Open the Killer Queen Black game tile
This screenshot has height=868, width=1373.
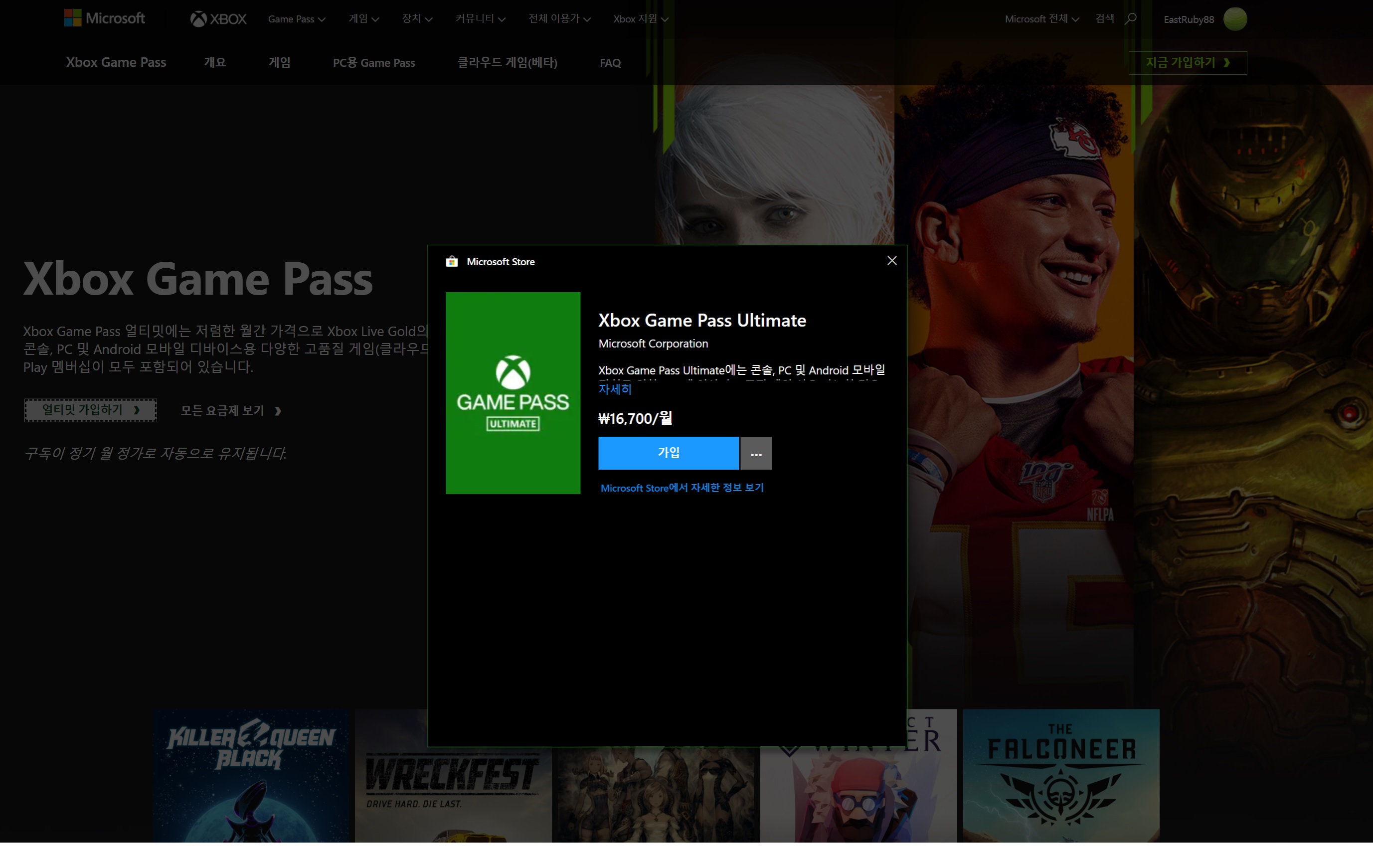click(250, 776)
